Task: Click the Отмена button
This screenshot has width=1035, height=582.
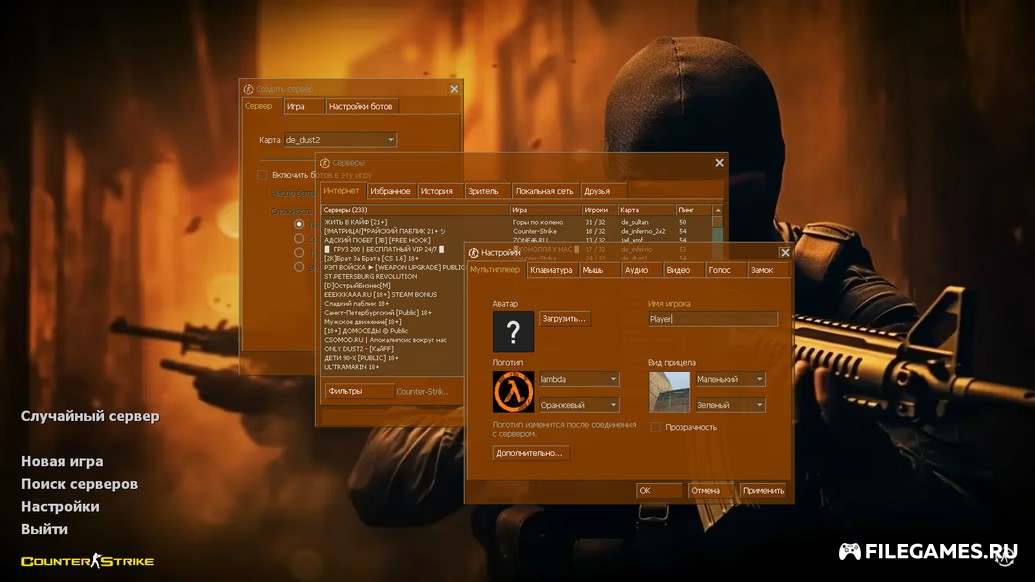Action: click(x=710, y=490)
